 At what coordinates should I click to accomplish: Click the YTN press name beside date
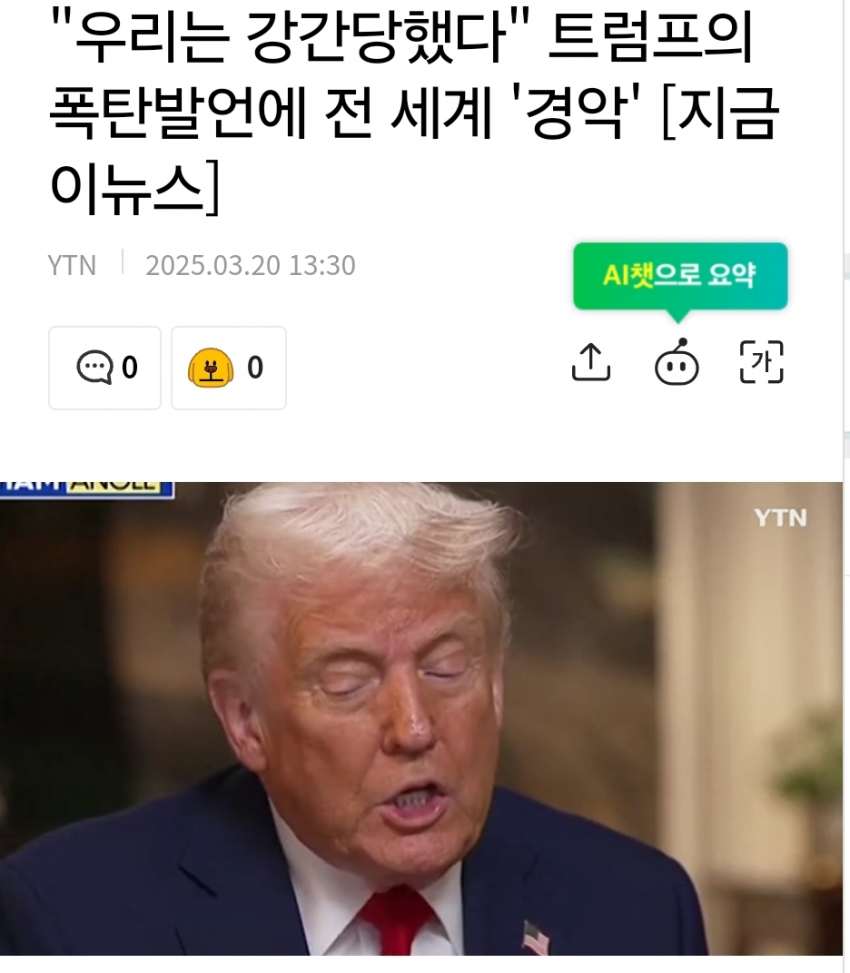[72, 266]
